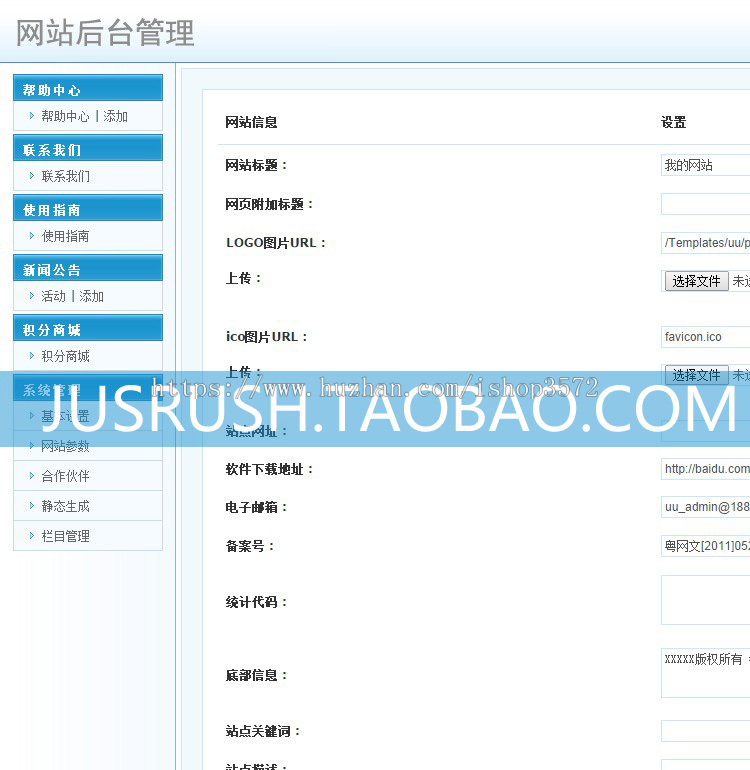This screenshot has height=770, width=750.
Task: Open the 积分商城 sidebar link
Action: point(65,356)
